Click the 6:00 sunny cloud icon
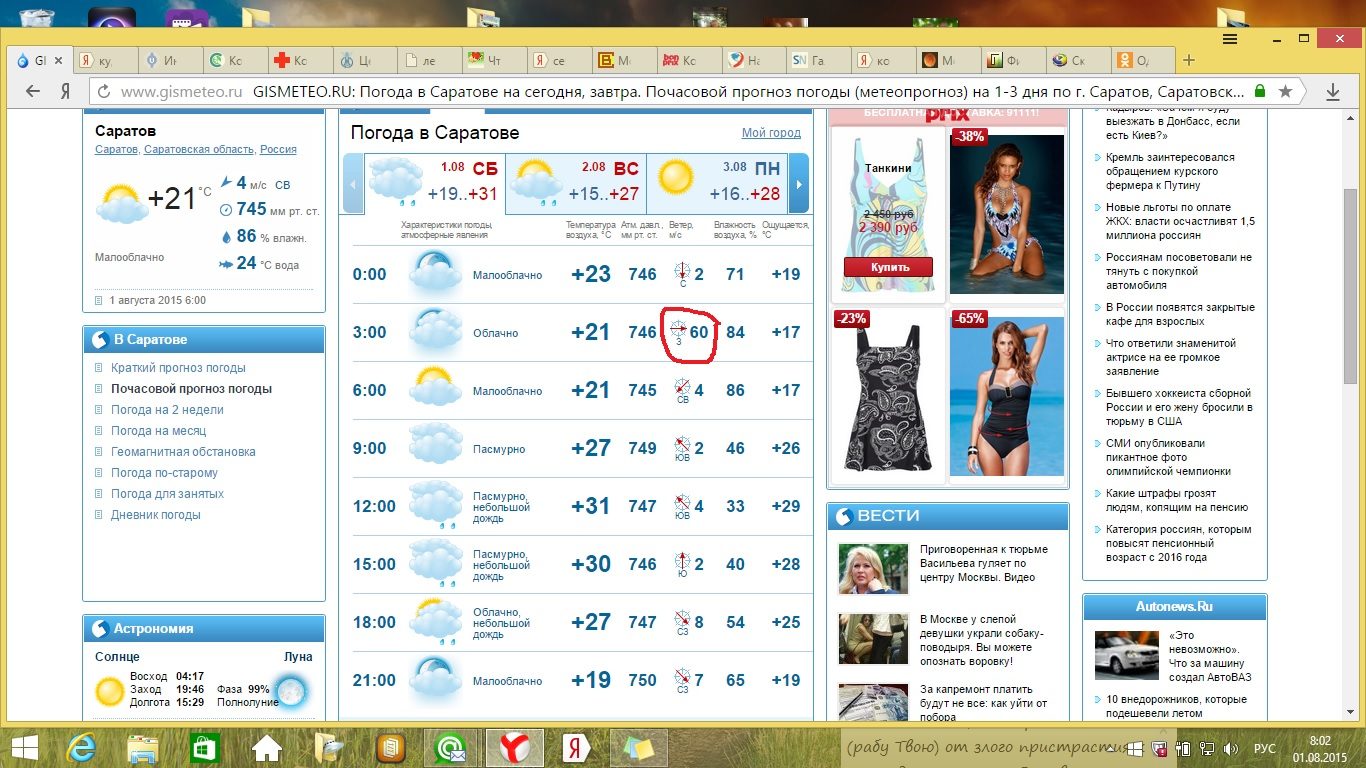 [x=434, y=388]
